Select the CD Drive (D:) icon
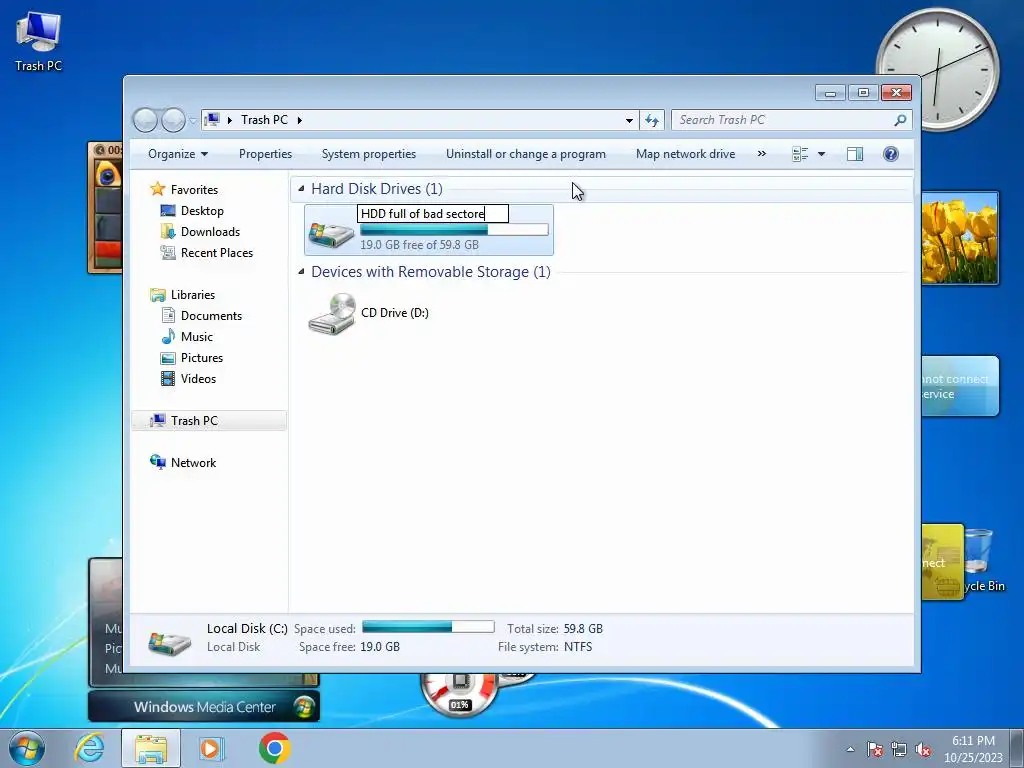The image size is (1024, 768). pyautogui.click(x=332, y=313)
